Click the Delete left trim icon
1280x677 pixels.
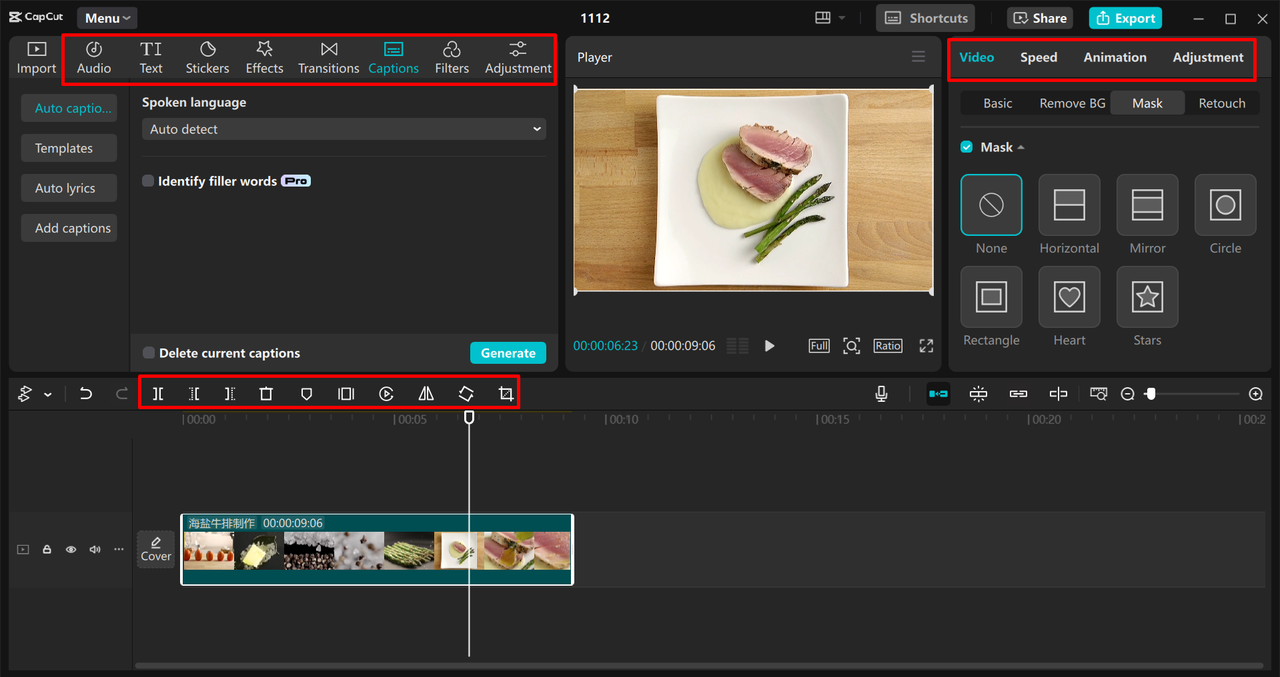[x=194, y=394]
